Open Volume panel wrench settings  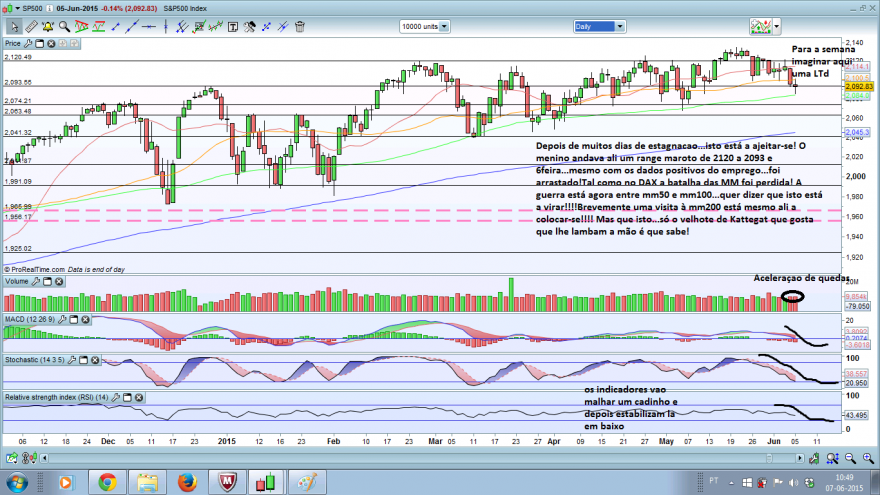35,281
